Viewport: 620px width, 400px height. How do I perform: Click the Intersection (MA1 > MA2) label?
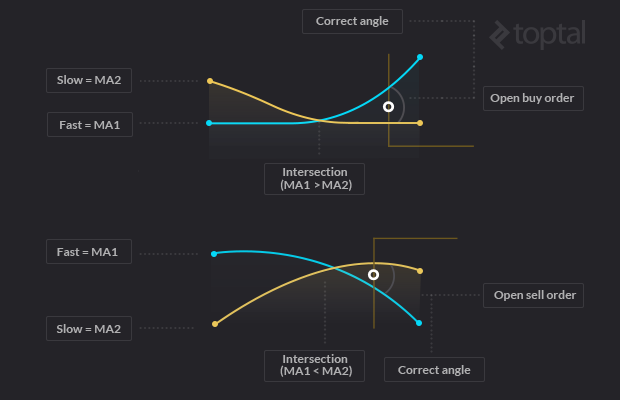[x=314, y=179]
